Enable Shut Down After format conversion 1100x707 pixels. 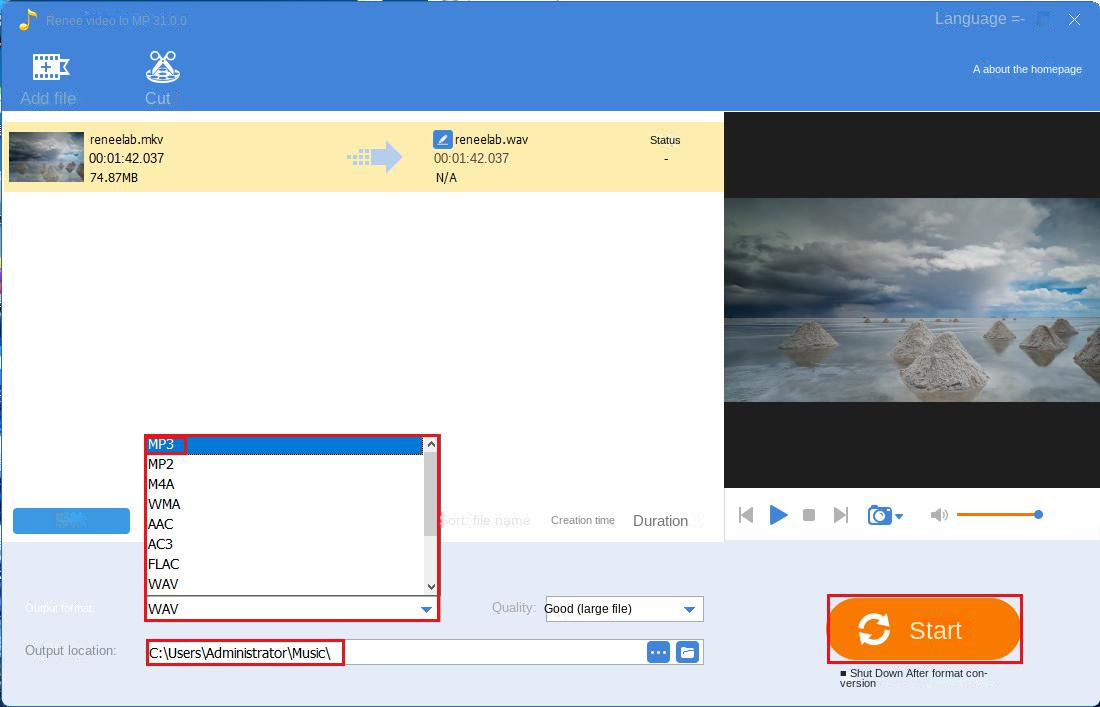(843, 674)
